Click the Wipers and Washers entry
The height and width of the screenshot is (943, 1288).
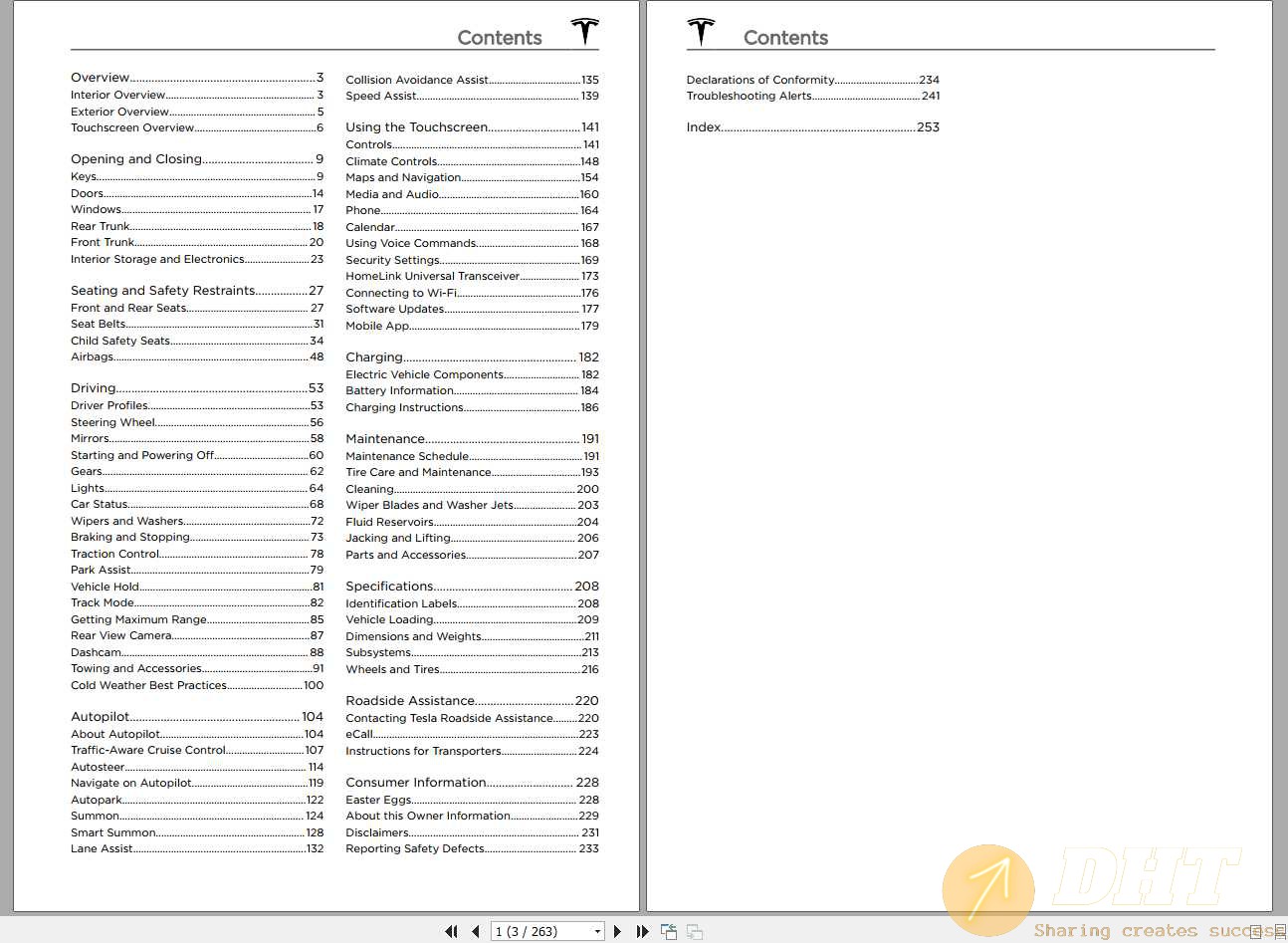[x=197, y=521]
